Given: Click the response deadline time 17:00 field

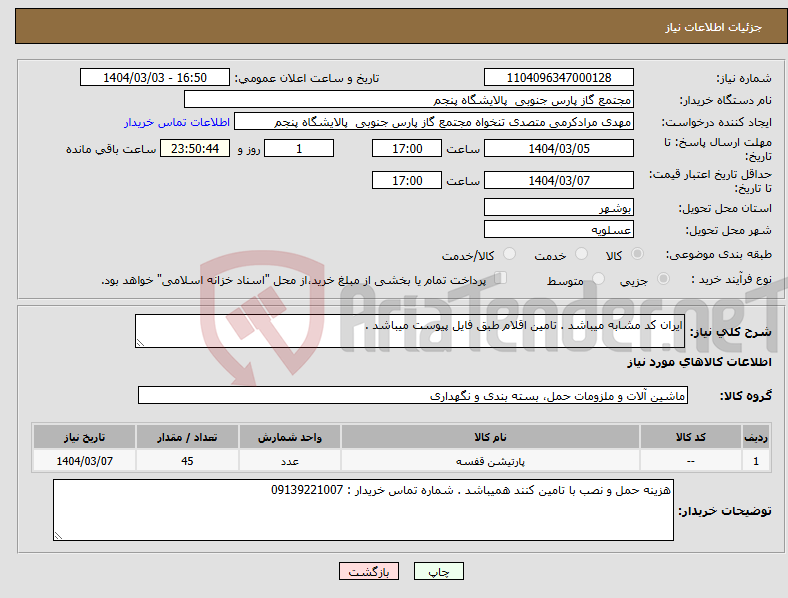Looking at the screenshot, I should coord(407,148).
